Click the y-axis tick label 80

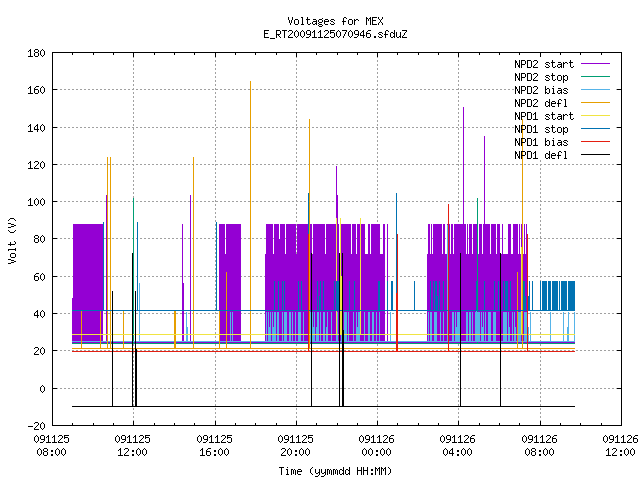pos(39,239)
